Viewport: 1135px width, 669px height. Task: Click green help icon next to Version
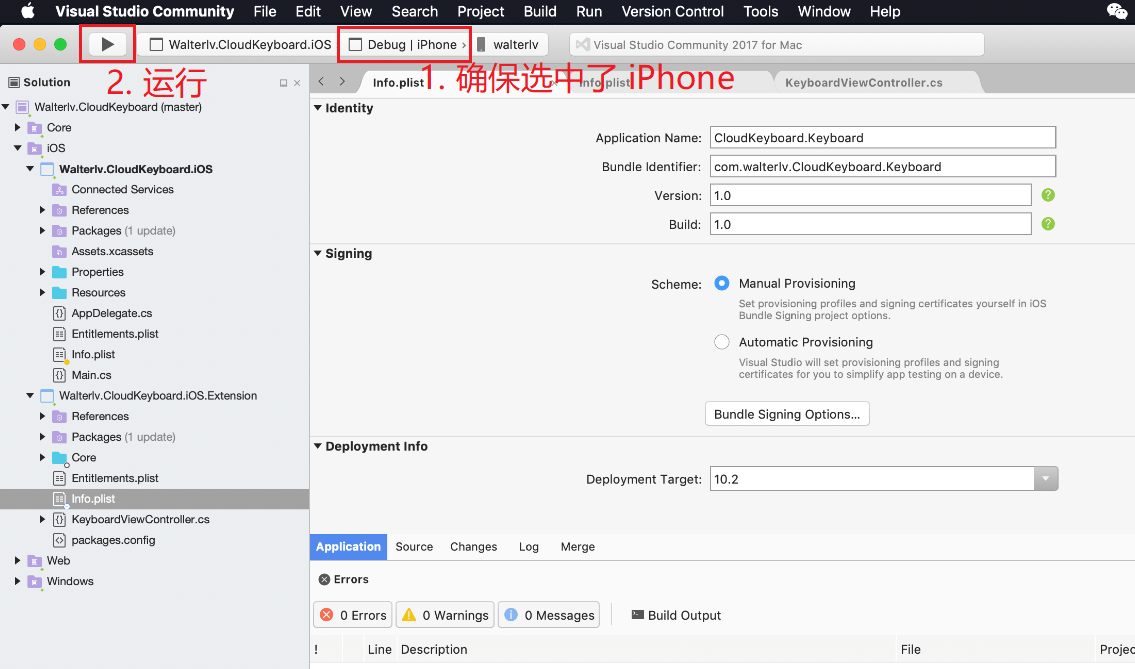tap(1048, 195)
